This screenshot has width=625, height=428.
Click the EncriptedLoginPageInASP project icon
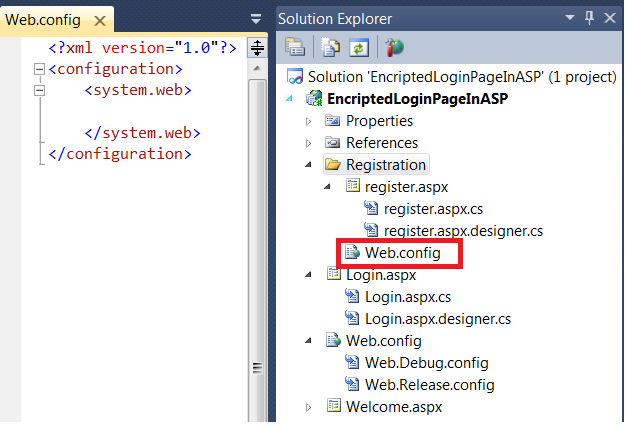tap(314, 98)
